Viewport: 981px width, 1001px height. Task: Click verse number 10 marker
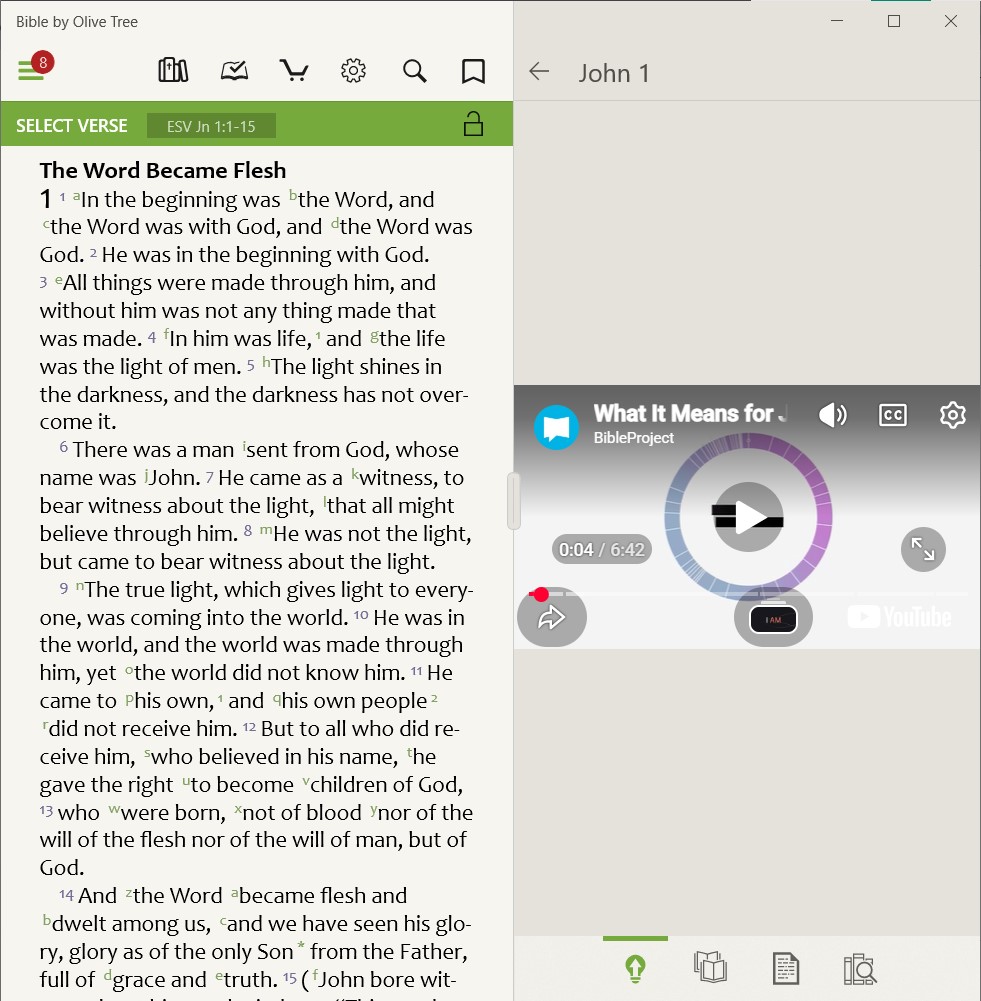coord(361,615)
